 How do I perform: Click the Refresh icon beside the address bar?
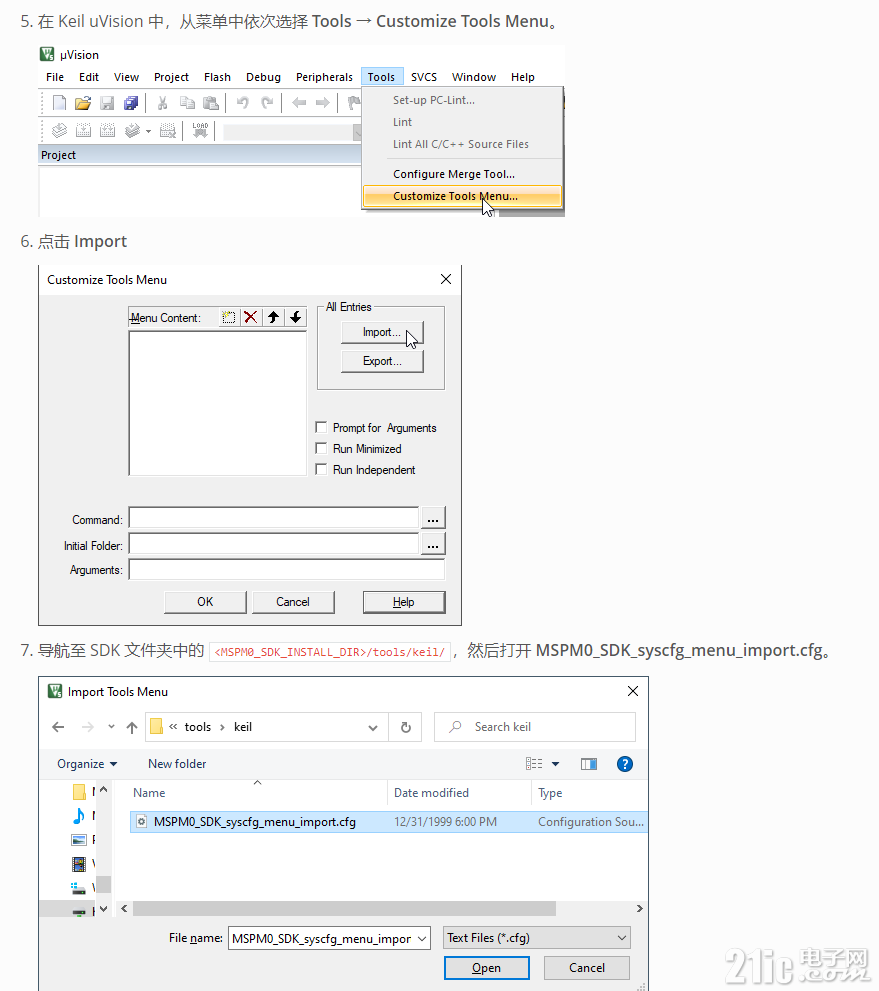click(x=406, y=727)
